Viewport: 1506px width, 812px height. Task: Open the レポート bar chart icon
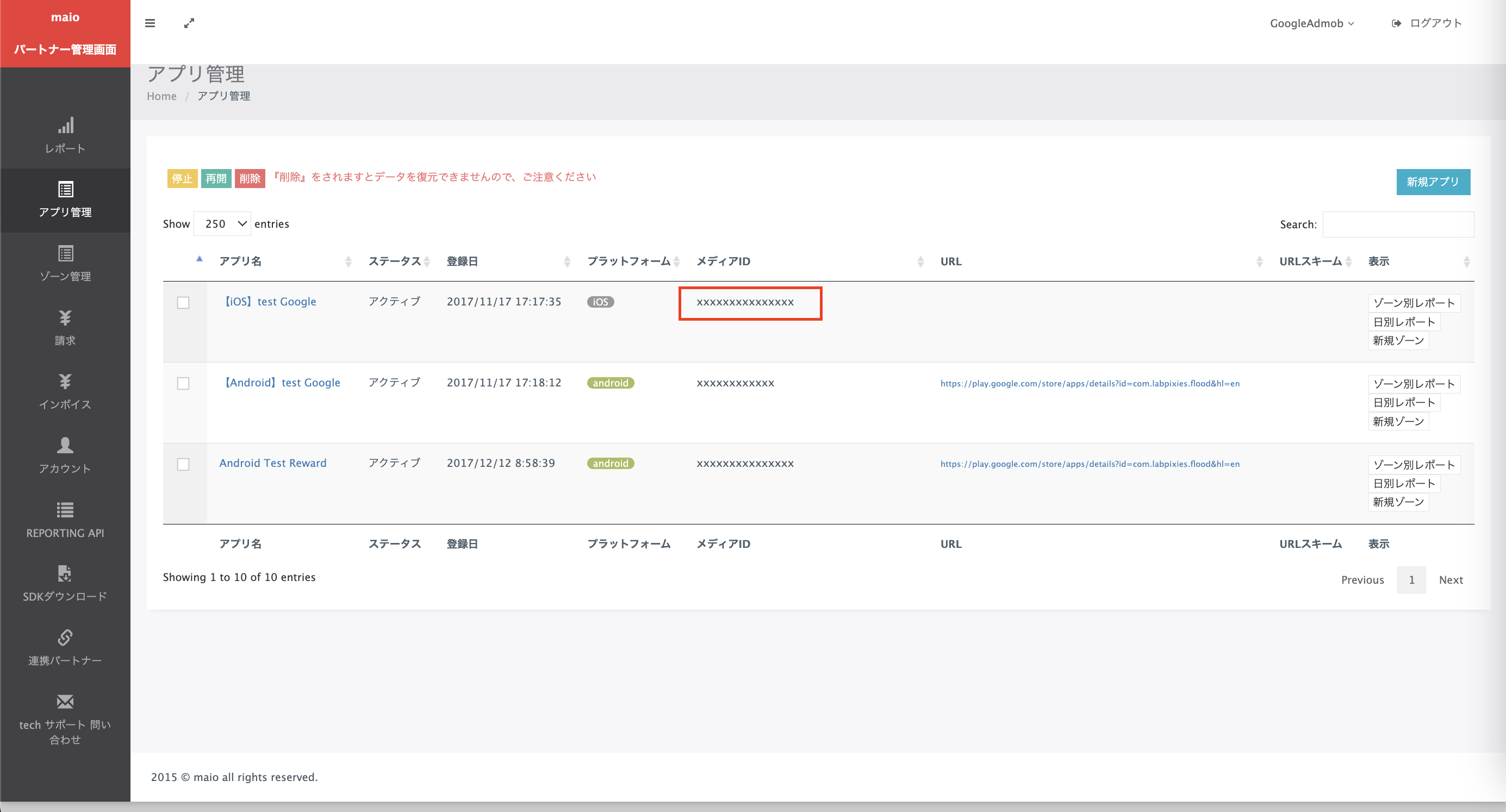(65, 126)
